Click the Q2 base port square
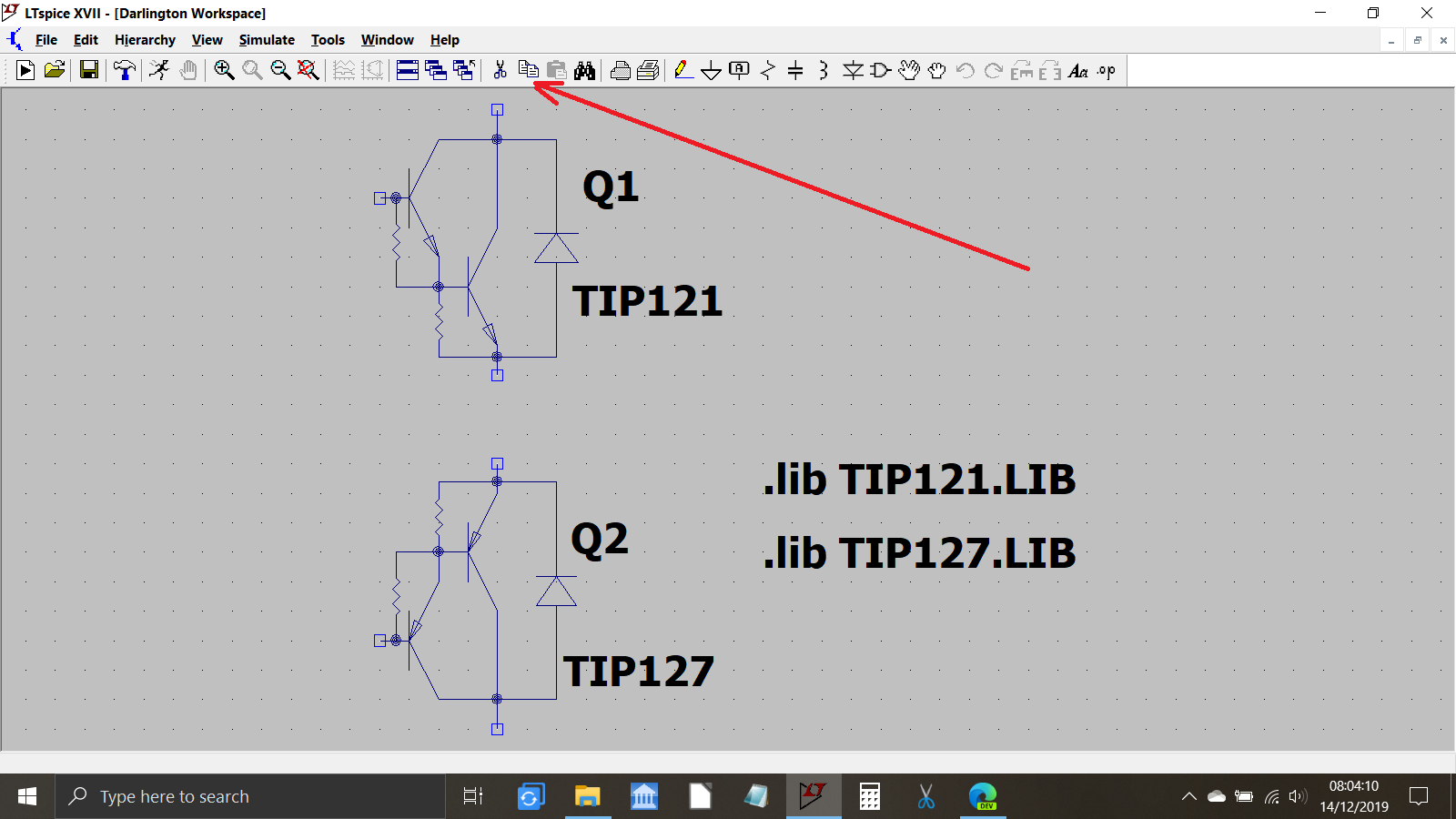Screen dimensions: 1456x819 click(x=380, y=641)
